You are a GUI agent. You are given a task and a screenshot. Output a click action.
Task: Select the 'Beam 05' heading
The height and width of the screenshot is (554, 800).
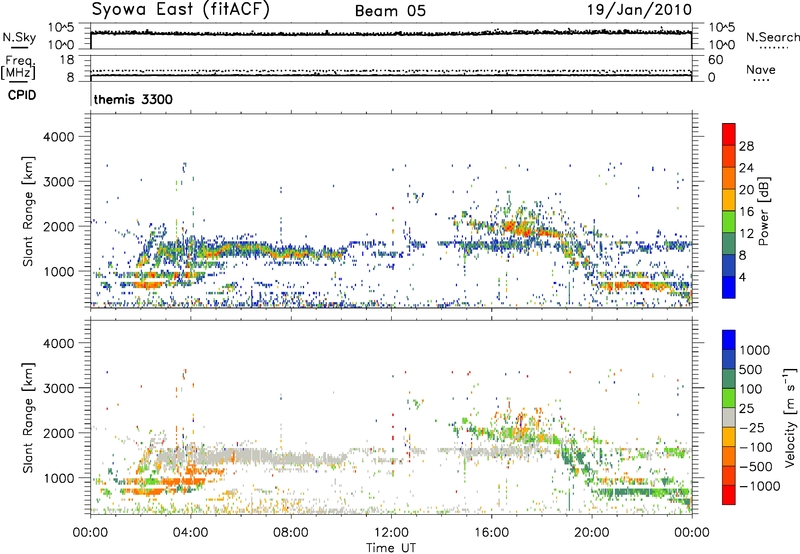point(390,11)
